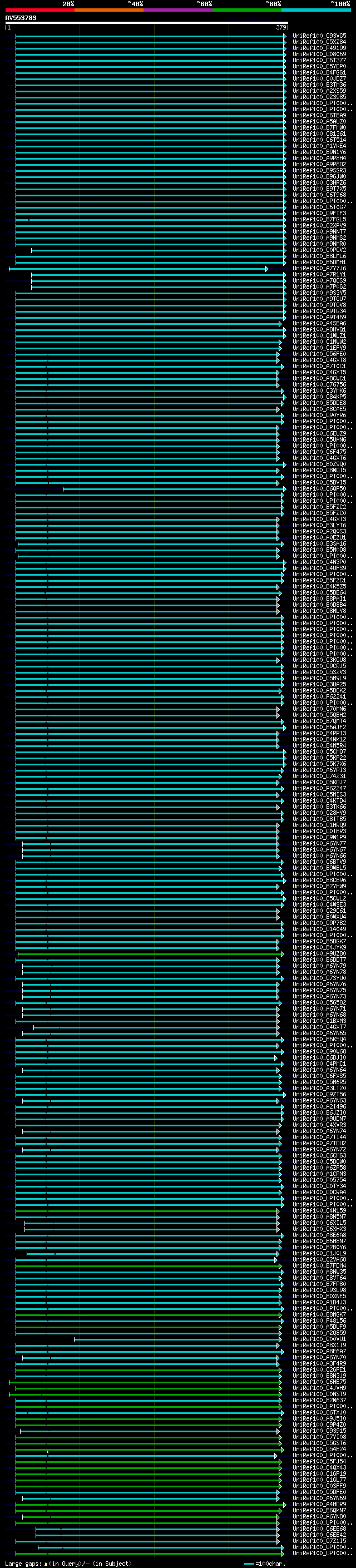Click the label UniRef100_B8N3J9

coord(319,1376)
